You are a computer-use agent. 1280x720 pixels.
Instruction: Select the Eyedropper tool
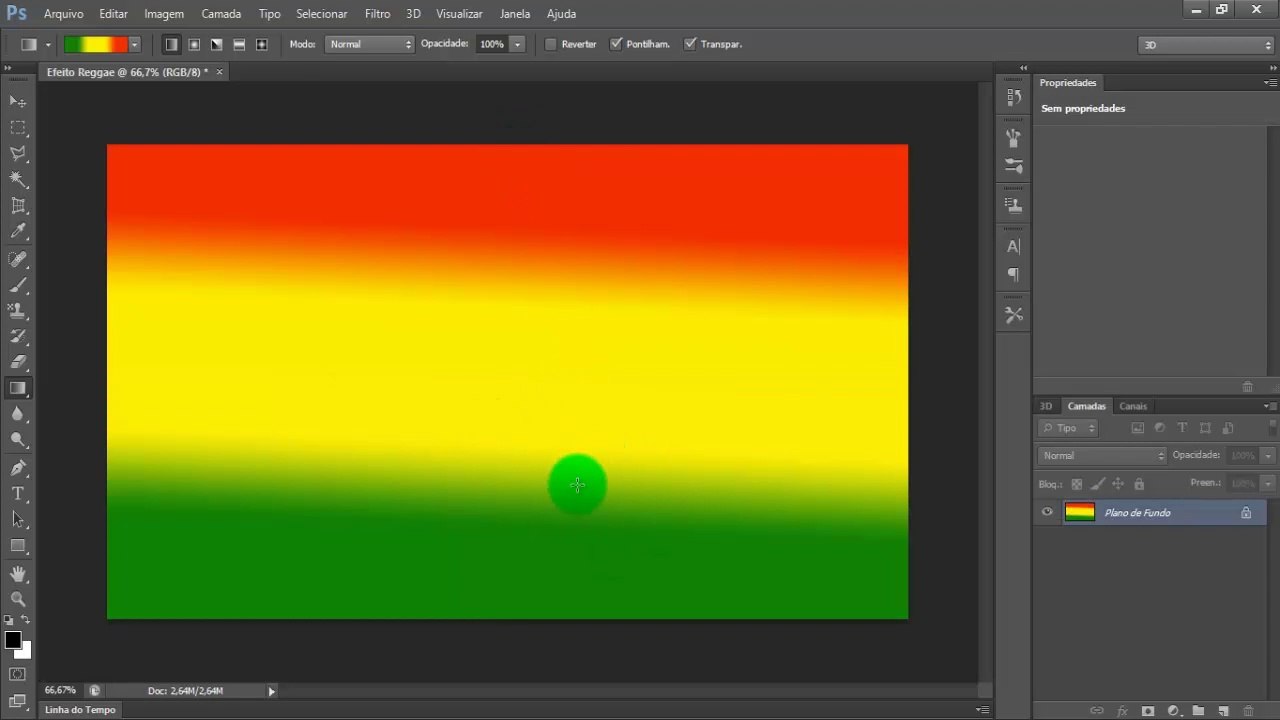click(18, 231)
